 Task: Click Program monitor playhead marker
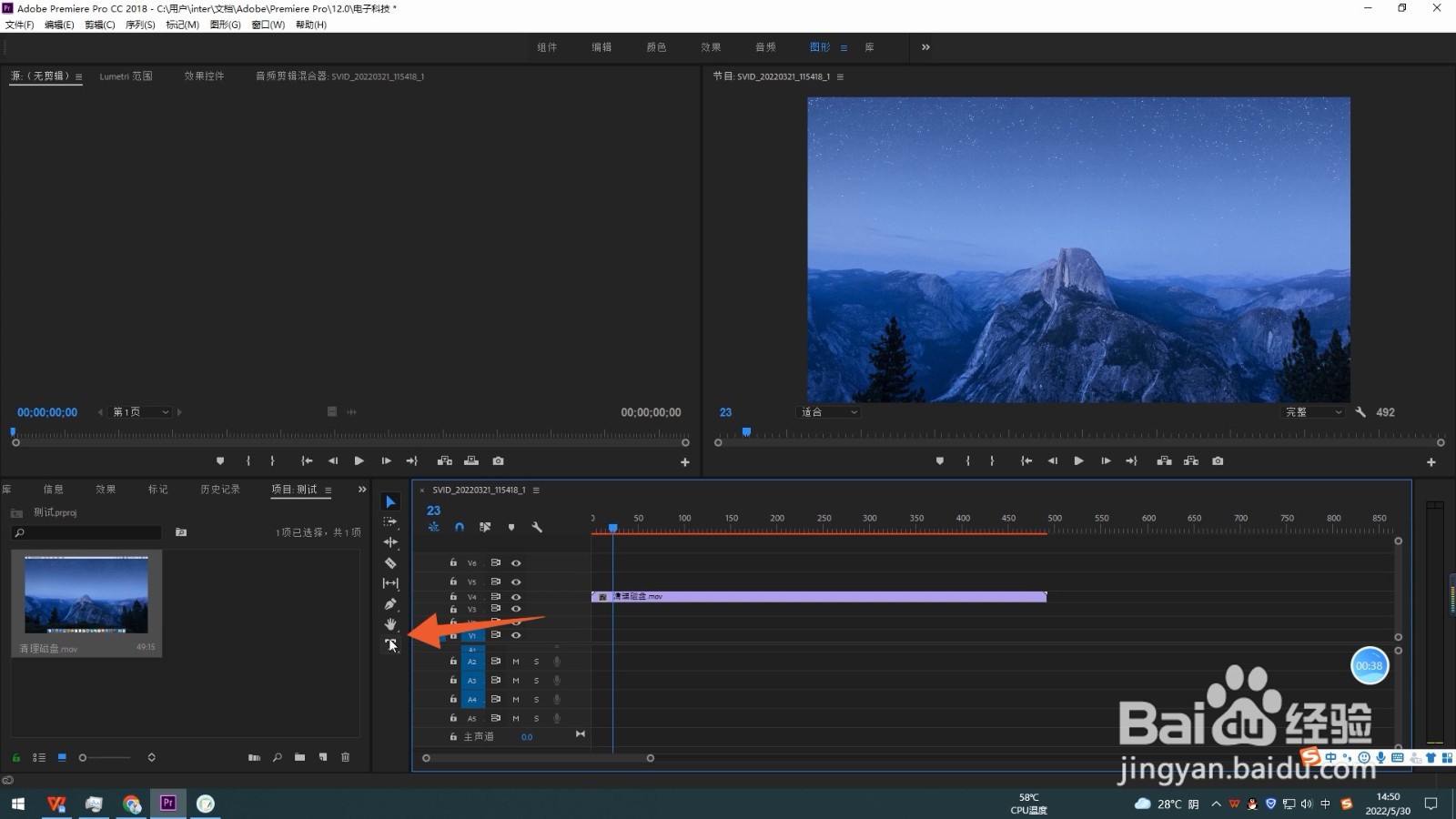(746, 432)
